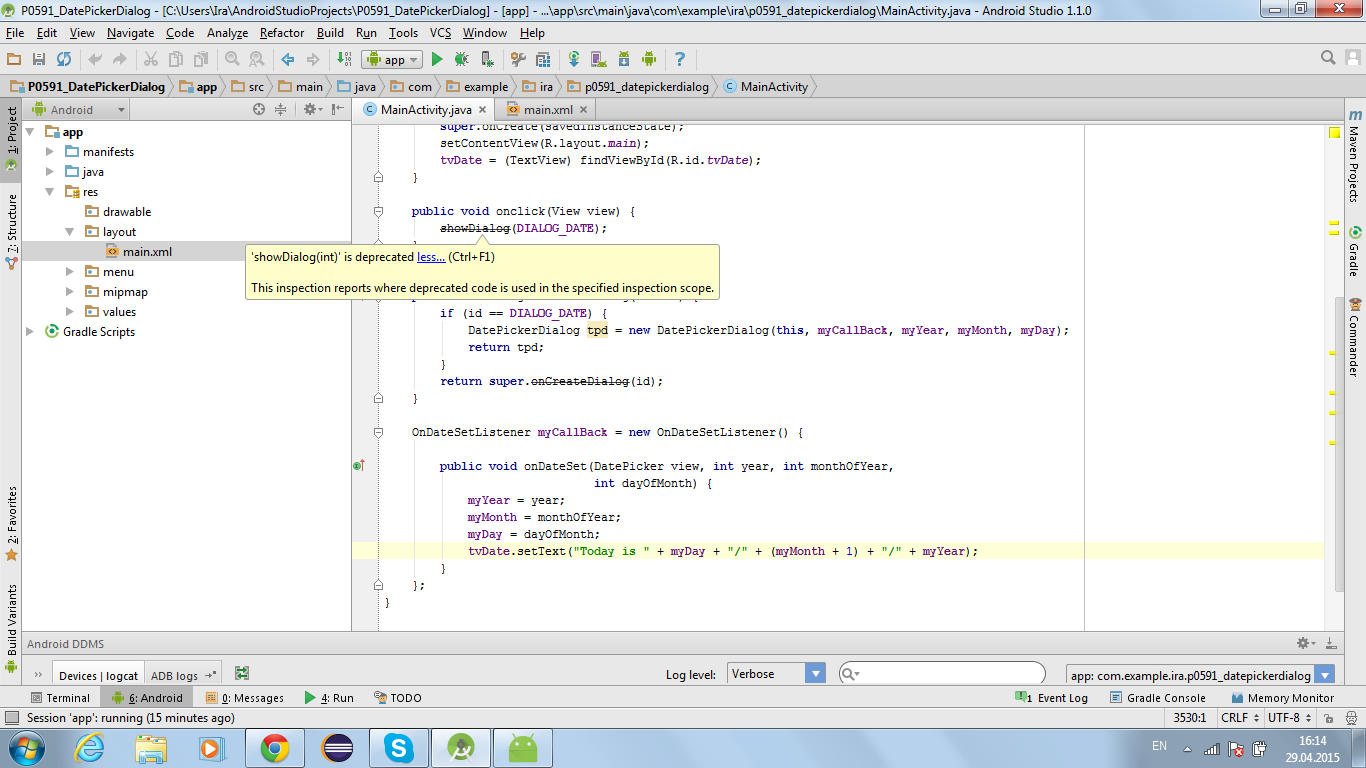The image size is (1366, 768).
Task: Open the AVD Manager toolbar icon
Action: coord(599,60)
